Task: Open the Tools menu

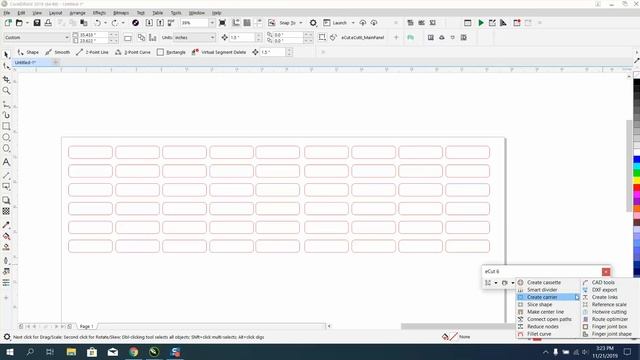Action: tap(176, 13)
